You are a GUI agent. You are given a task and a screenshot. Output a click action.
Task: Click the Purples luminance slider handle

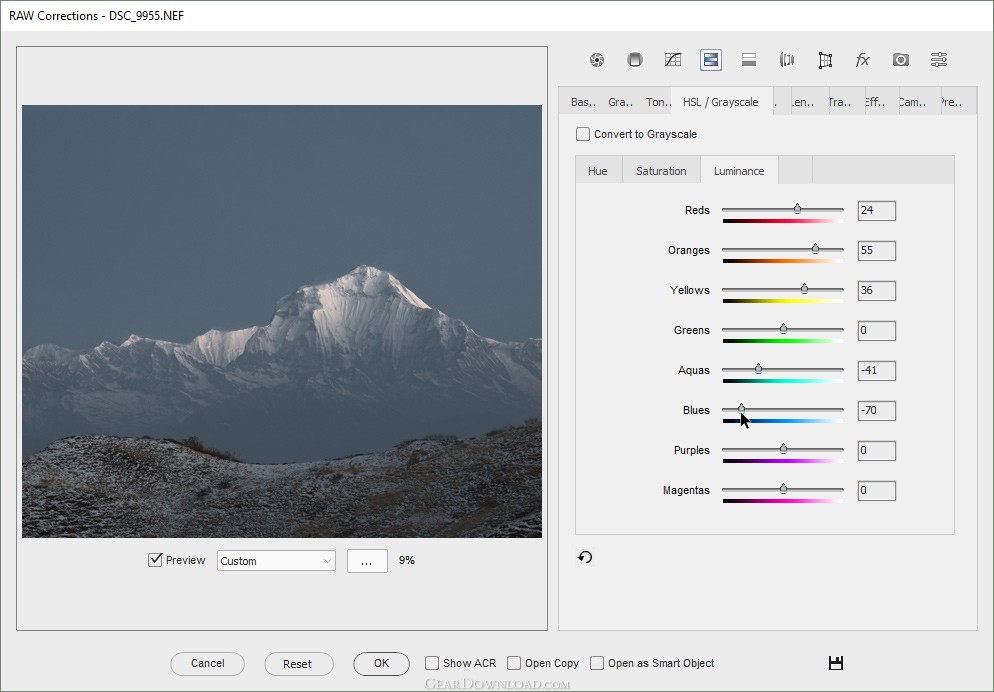click(784, 448)
